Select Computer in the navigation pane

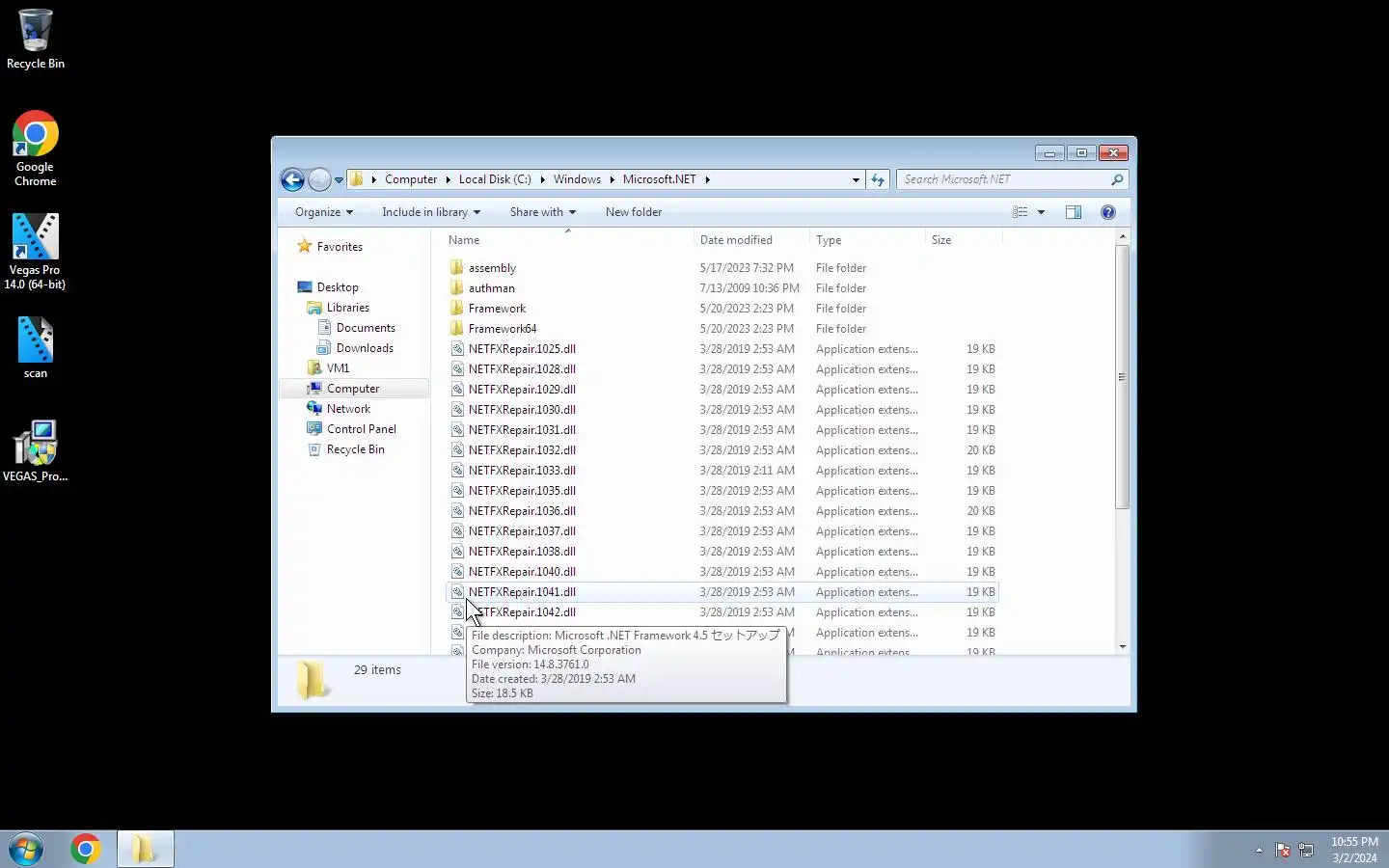(353, 389)
